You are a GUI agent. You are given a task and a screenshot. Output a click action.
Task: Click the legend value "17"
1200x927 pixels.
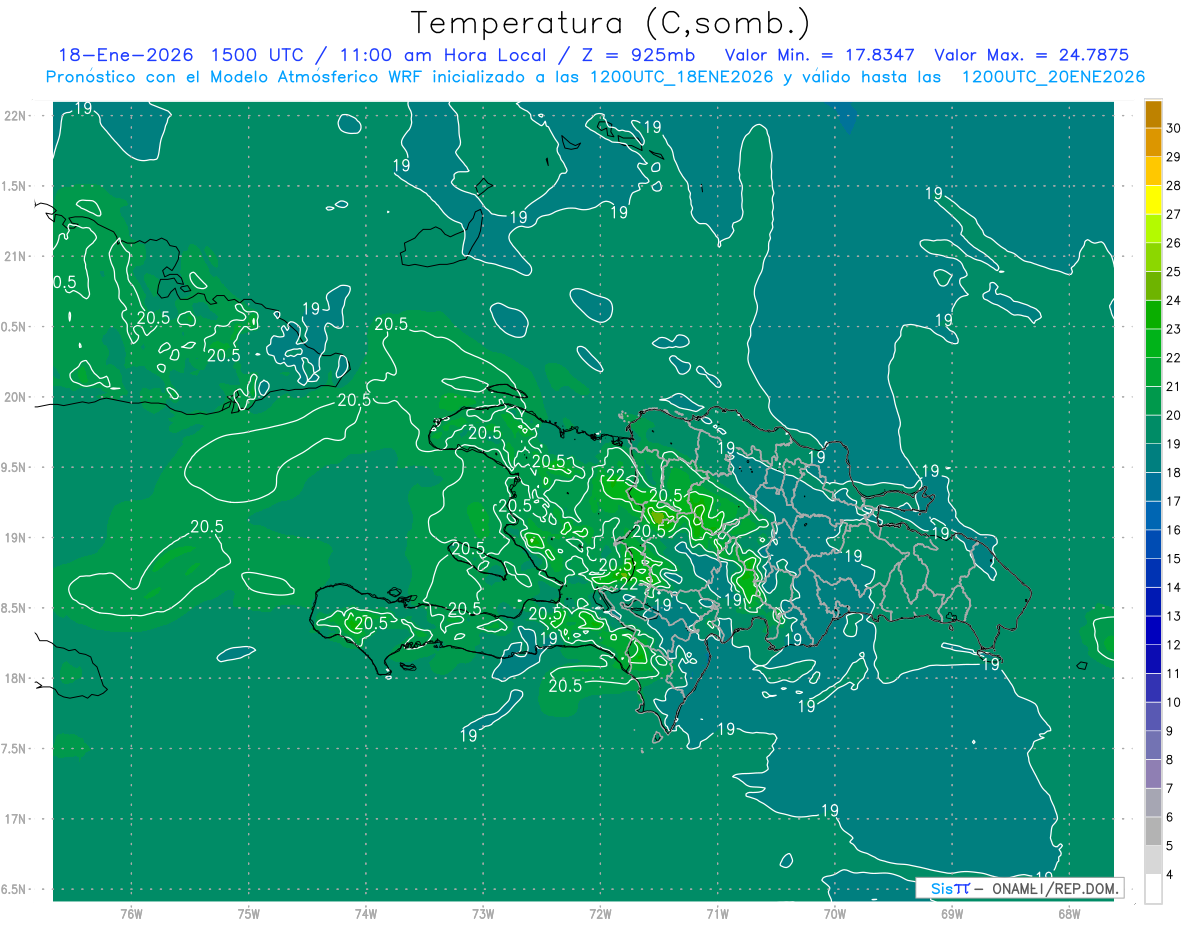click(1175, 501)
